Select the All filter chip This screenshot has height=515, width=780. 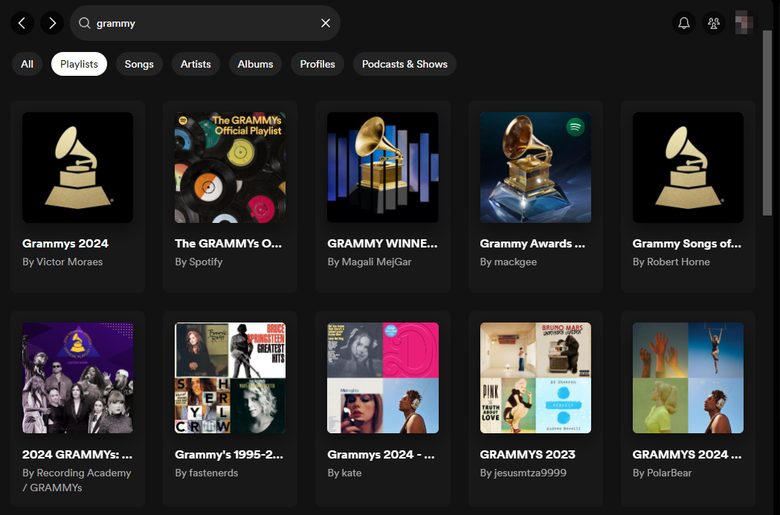[x=27, y=64]
